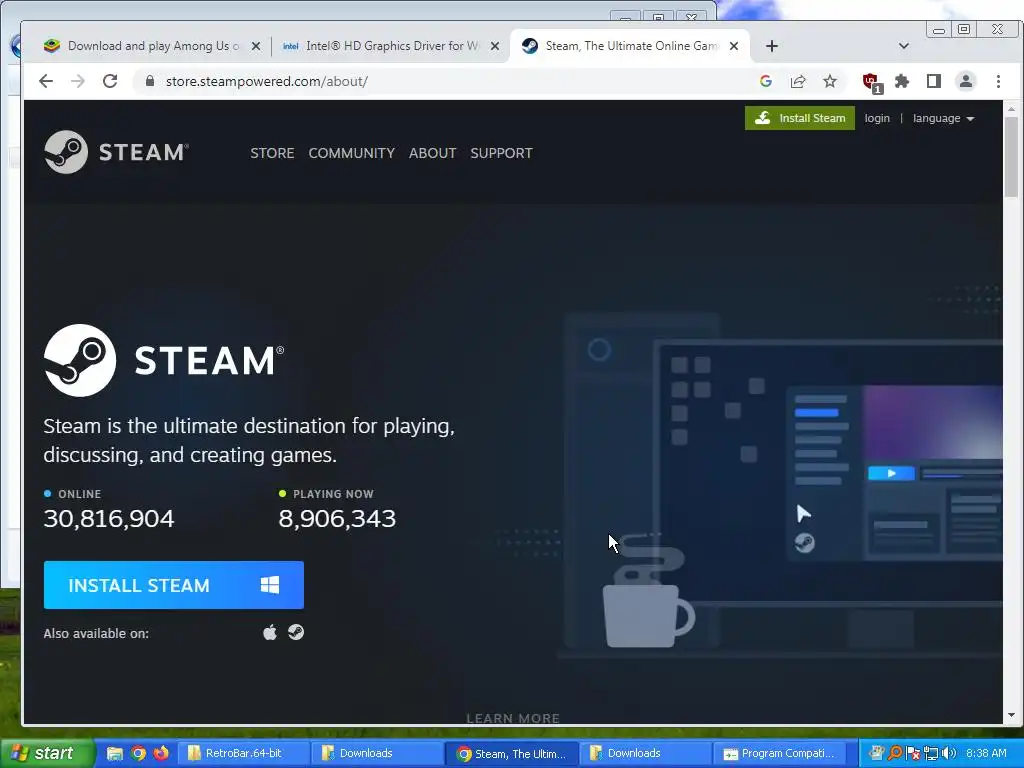This screenshot has width=1024, height=768.
Task: Open the tab search chevron
Action: [904, 46]
